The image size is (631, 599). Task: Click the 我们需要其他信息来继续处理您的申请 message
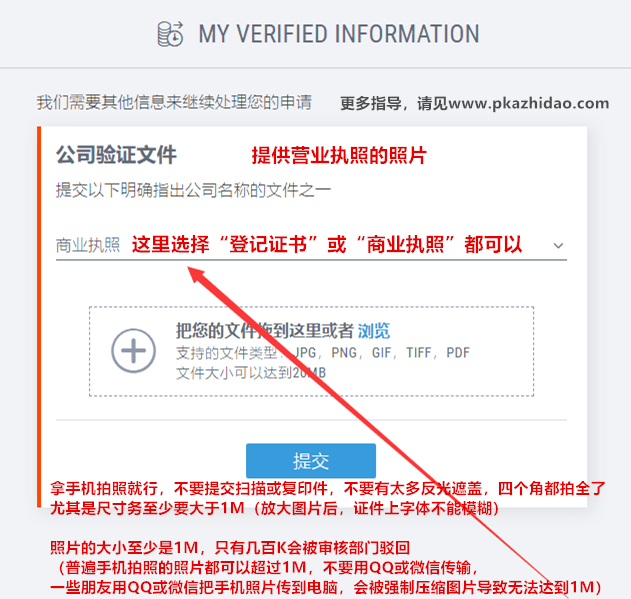point(174,102)
